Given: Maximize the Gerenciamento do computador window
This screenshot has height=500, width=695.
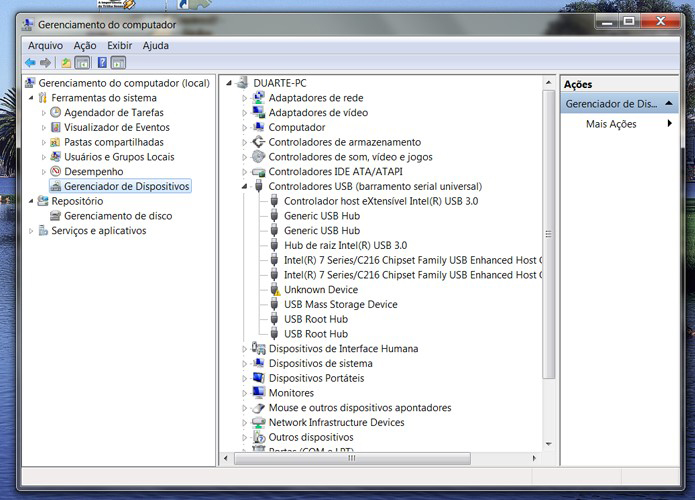Looking at the screenshot, I should tap(629, 21).
